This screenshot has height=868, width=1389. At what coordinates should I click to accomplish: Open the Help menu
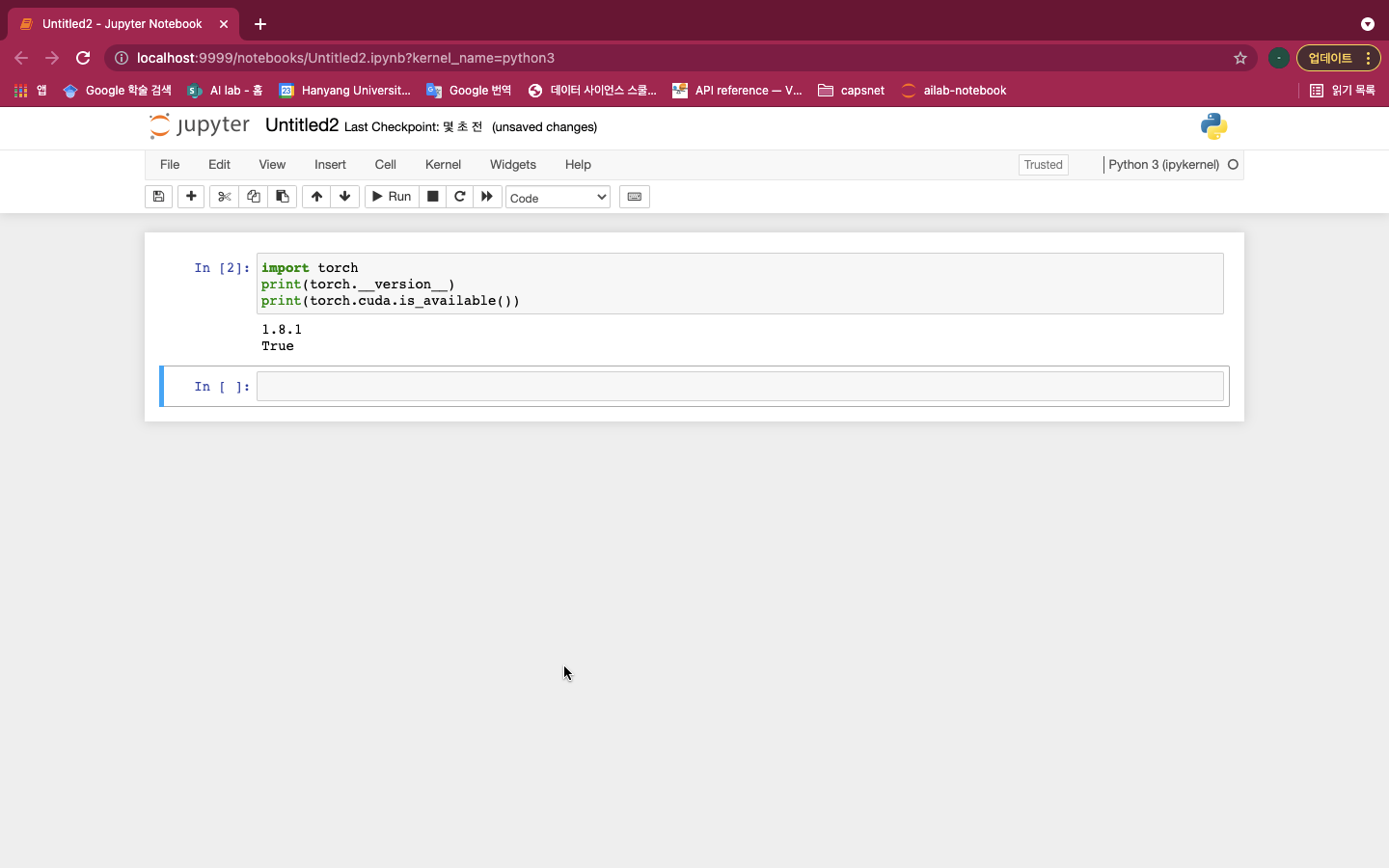click(578, 165)
